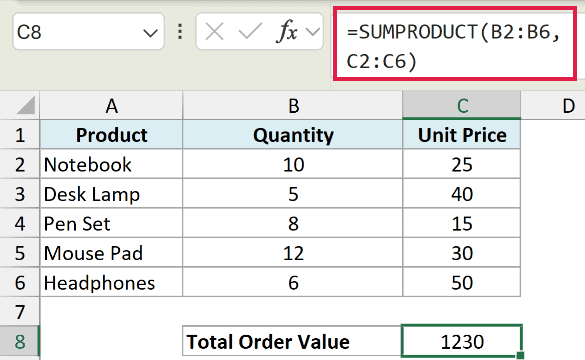
Task: Select Notebook quantity cell 10
Action: 293,164
